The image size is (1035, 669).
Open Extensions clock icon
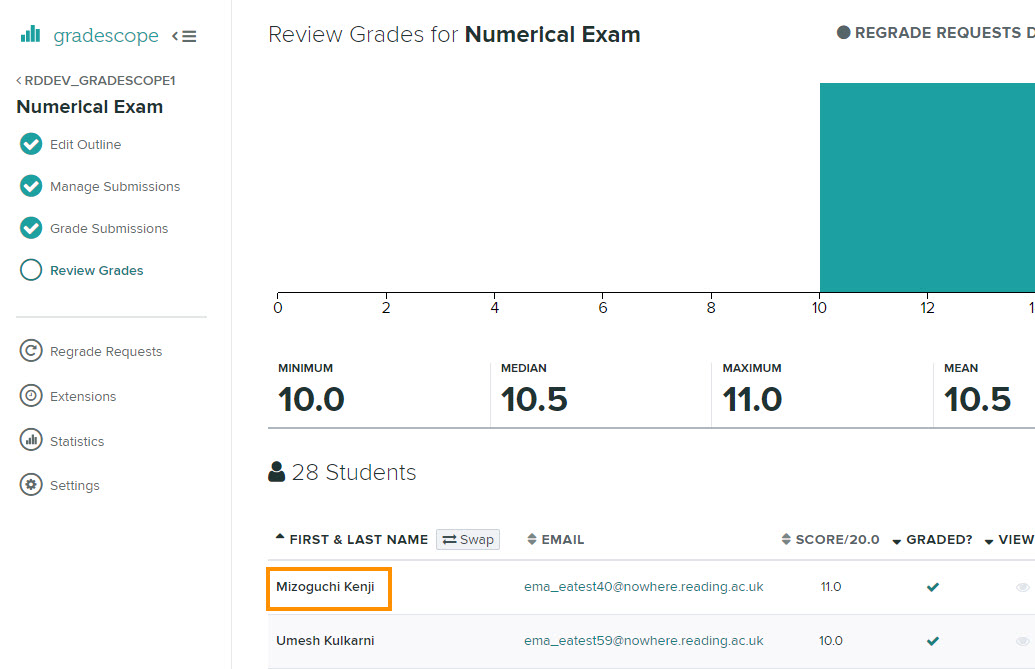click(x=31, y=396)
